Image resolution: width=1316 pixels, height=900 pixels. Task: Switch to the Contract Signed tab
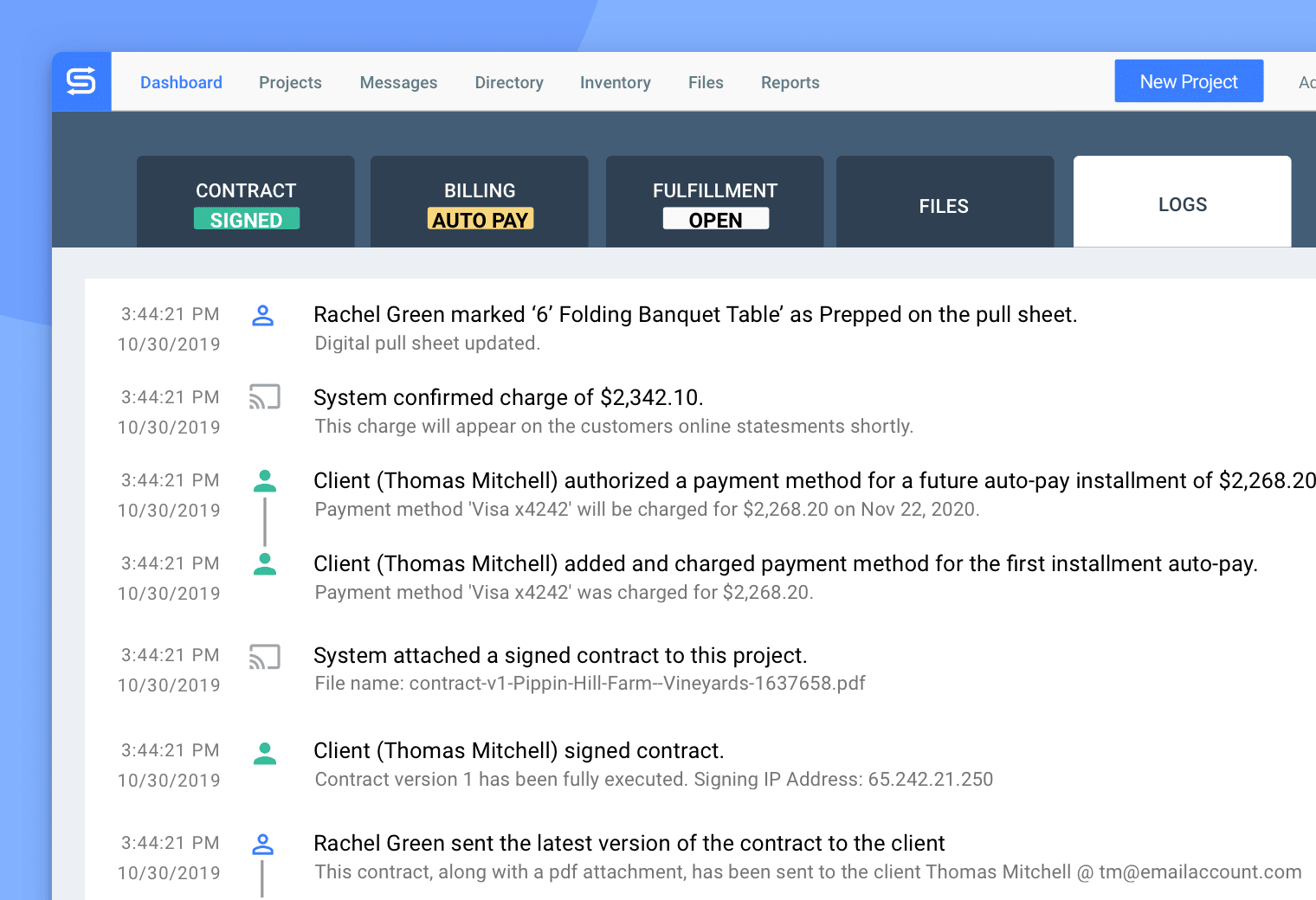pyautogui.click(x=246, y=202)
